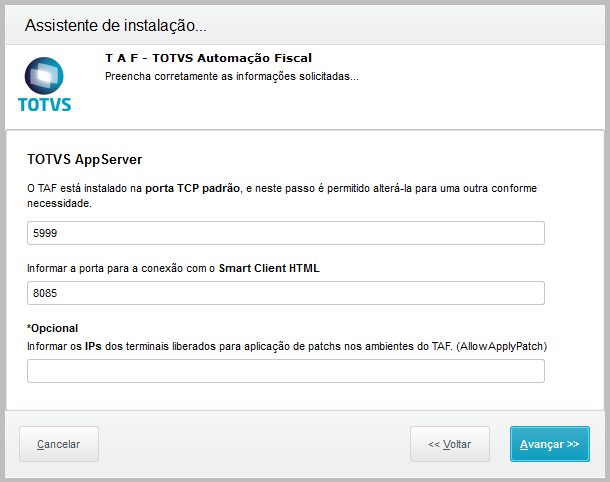Proceed by pressing Avançar
The image size is (610, 482).
(x=549, y=444)
